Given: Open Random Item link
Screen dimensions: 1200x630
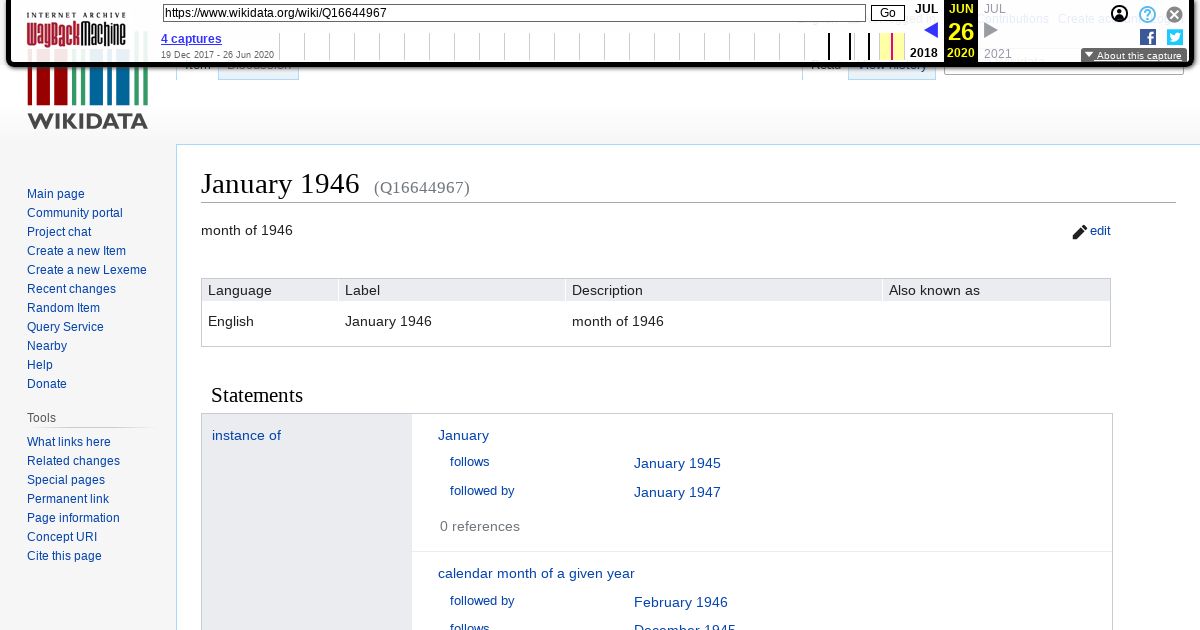Looking at the screenshot, I should click(x=63, y=308).
